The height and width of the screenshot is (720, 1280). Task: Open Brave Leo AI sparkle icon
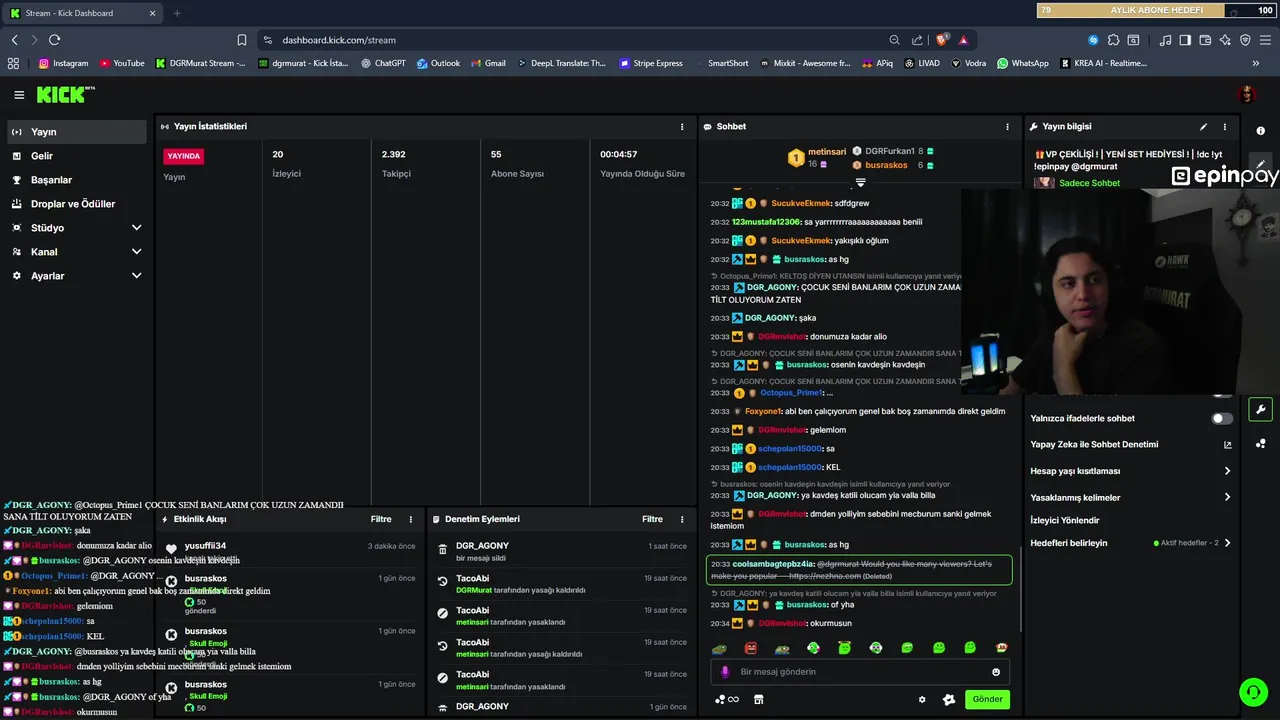click(x=1224, y=40)
